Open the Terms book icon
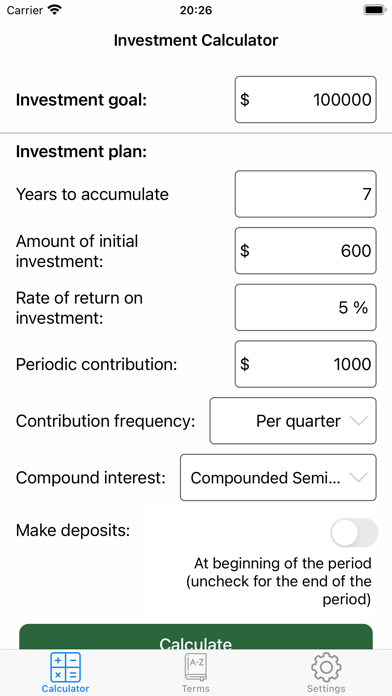The image size is (392, 696). (196, 667)
